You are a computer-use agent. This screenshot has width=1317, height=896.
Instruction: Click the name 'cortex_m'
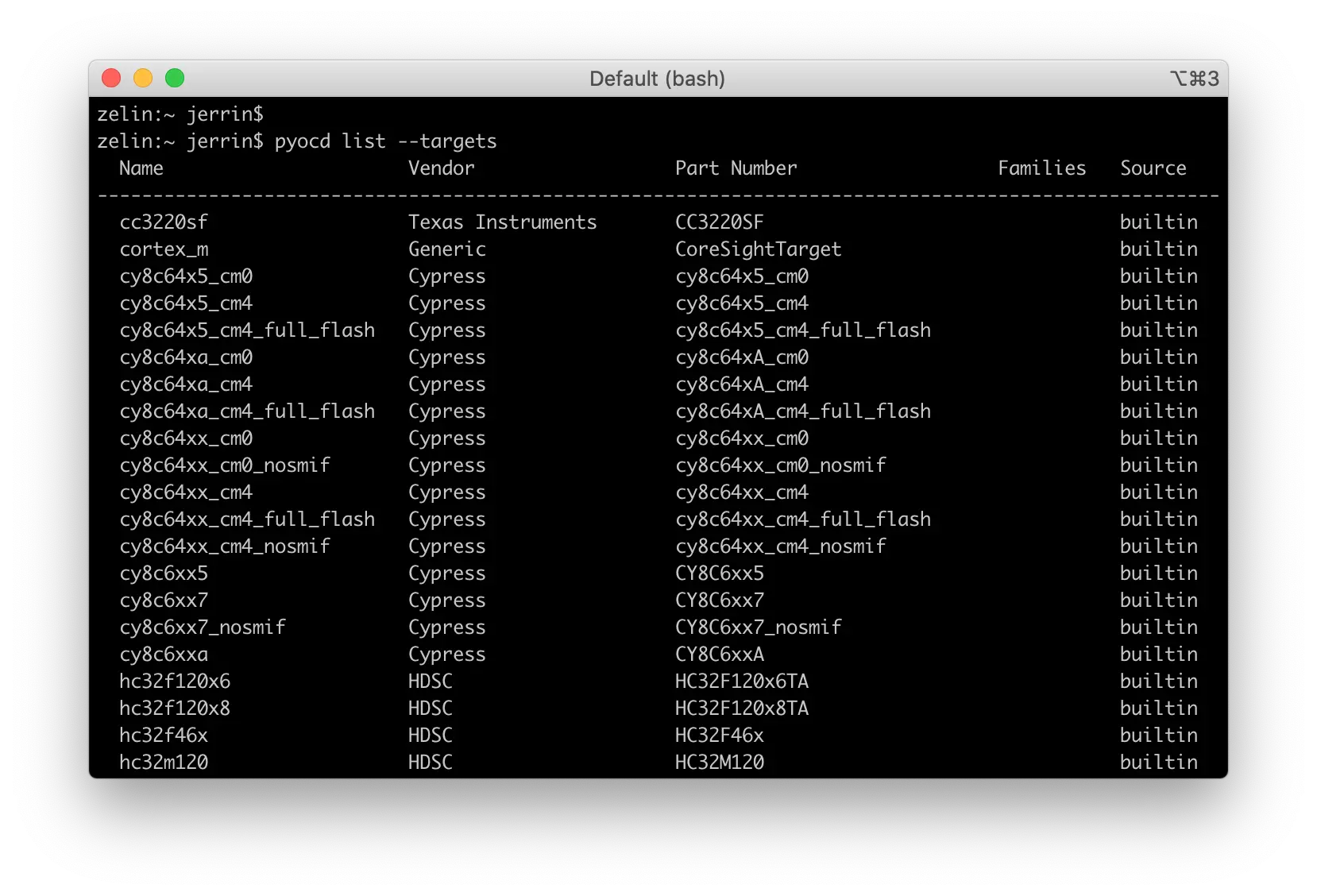tap(164, 249)
